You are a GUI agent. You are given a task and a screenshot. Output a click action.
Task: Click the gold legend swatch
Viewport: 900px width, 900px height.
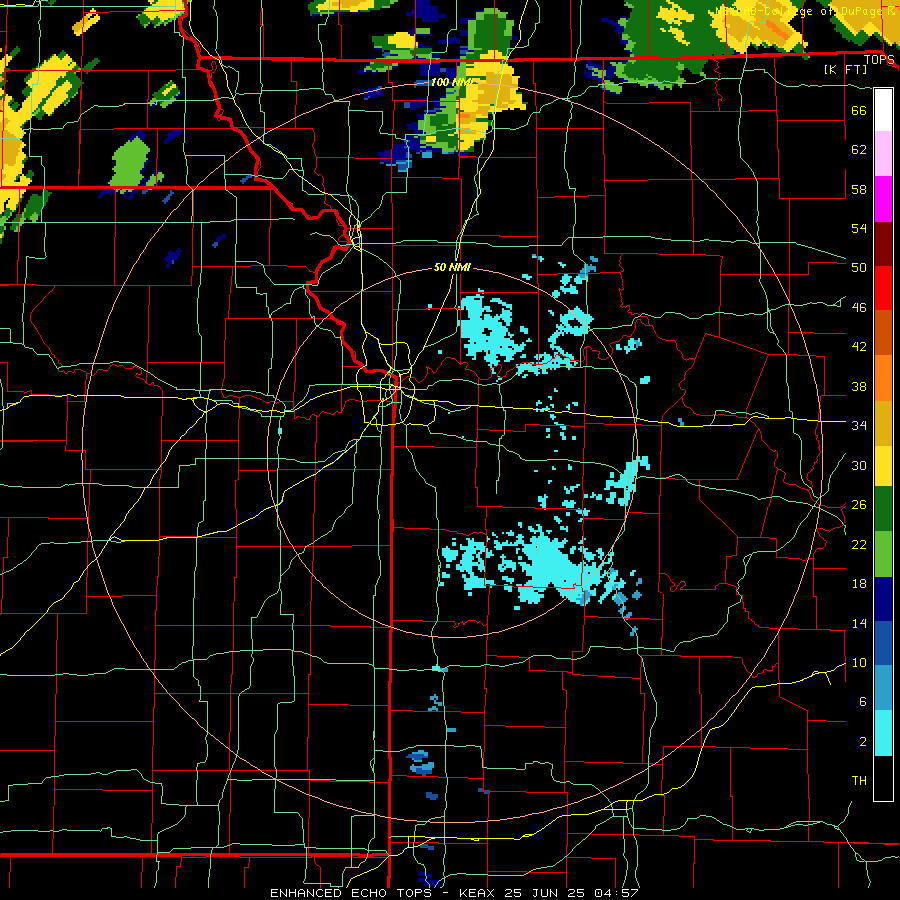coord(883,422)
